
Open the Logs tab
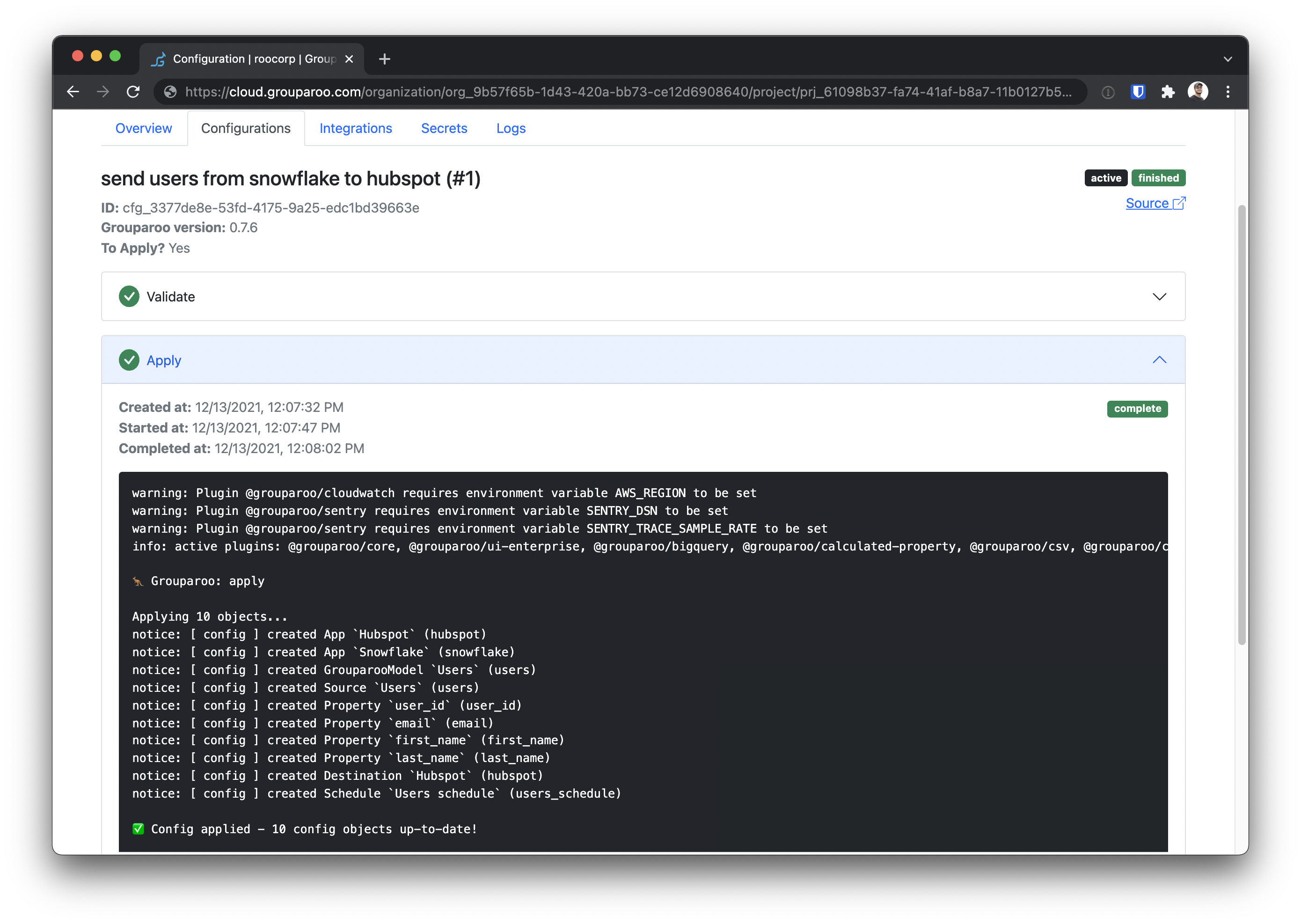(511, 129)
